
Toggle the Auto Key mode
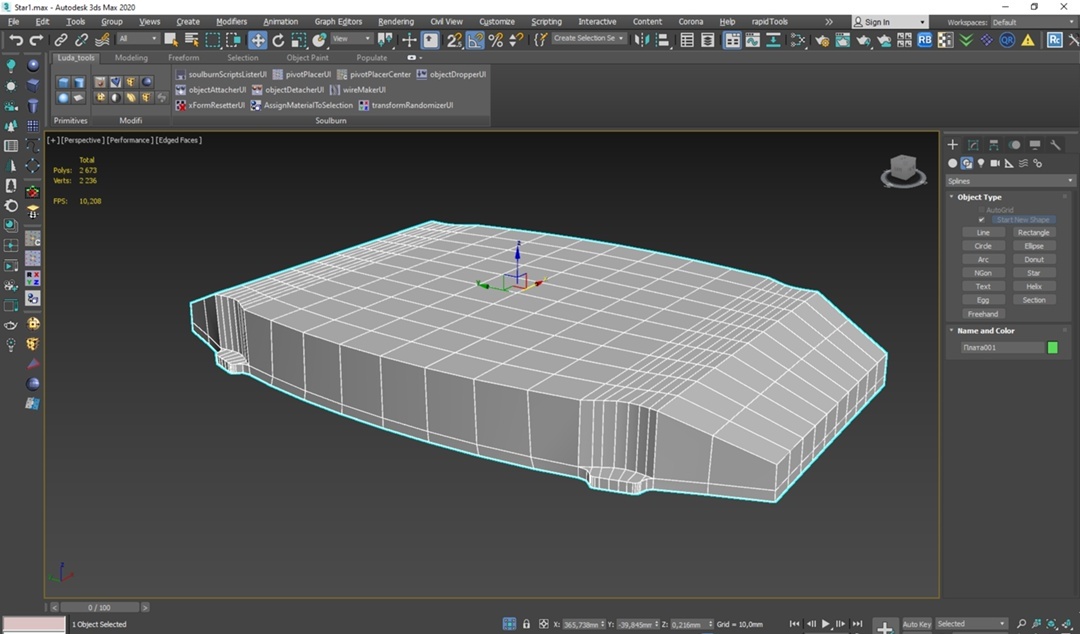(x=916, y=624)
